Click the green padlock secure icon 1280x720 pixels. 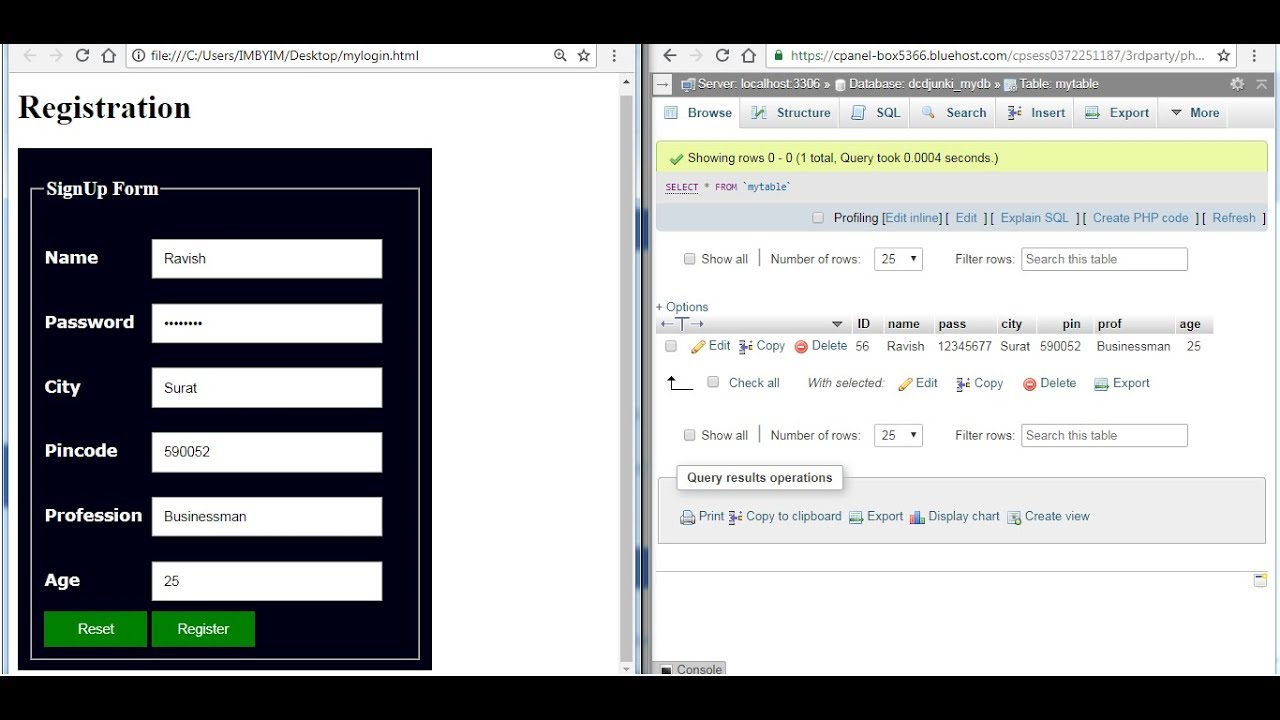(x=778, y=56)
